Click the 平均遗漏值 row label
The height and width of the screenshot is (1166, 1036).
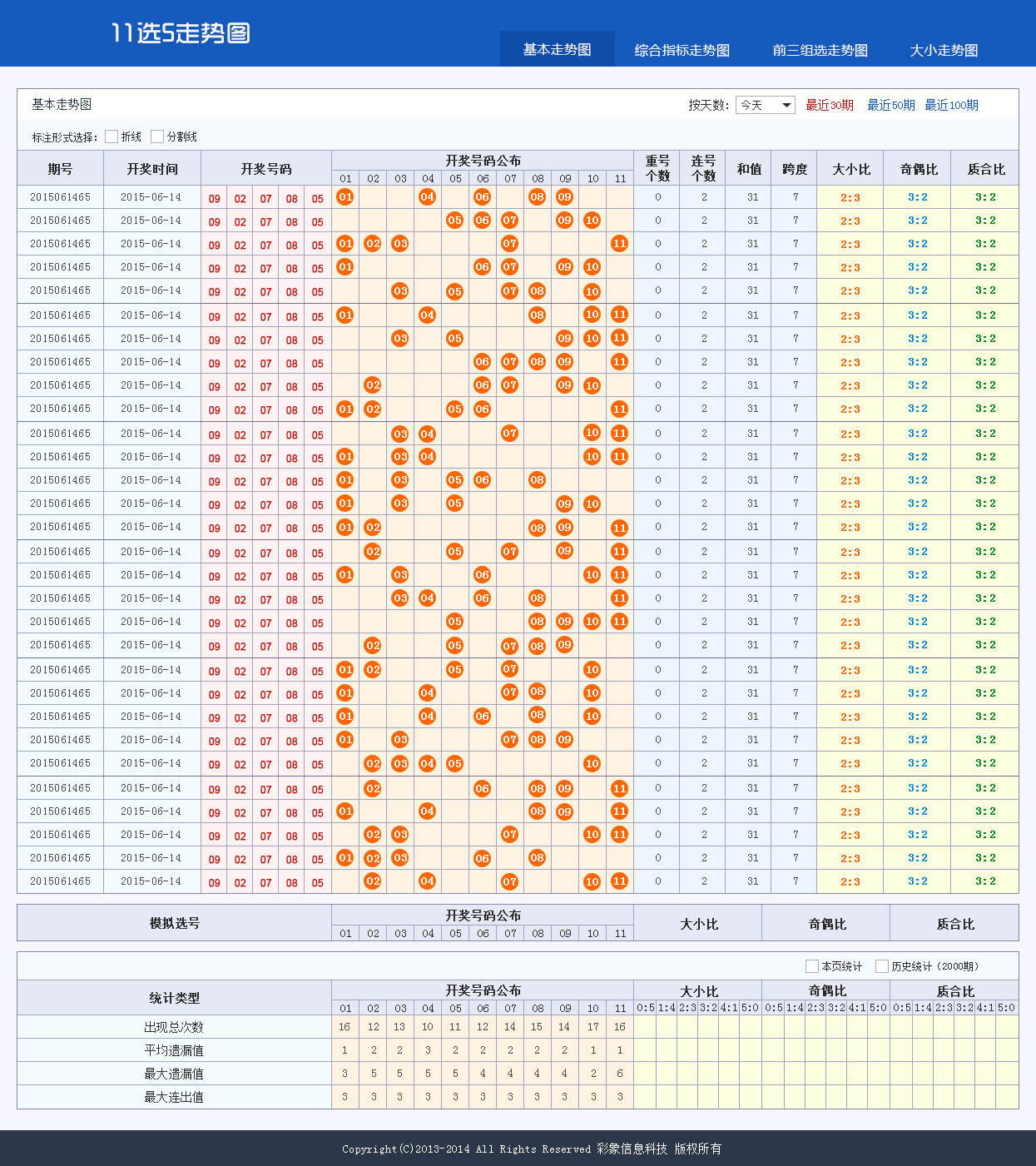coord(174,1050)
